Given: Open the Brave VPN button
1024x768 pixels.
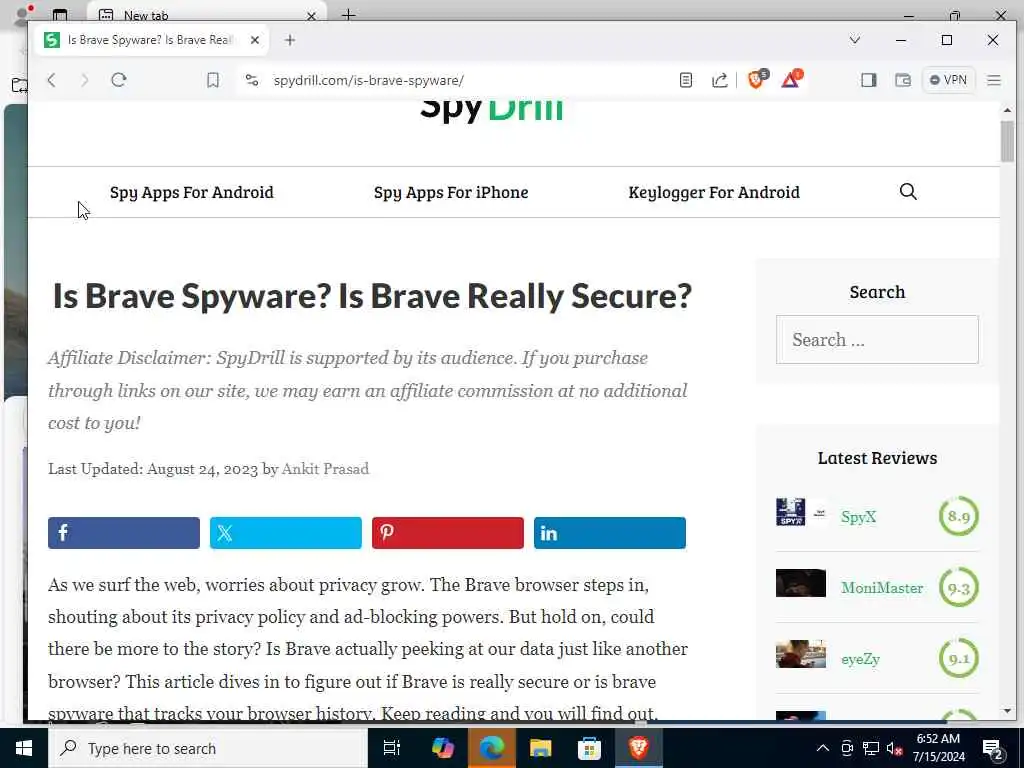Looking at the screenshot, I should click(948, 80).
